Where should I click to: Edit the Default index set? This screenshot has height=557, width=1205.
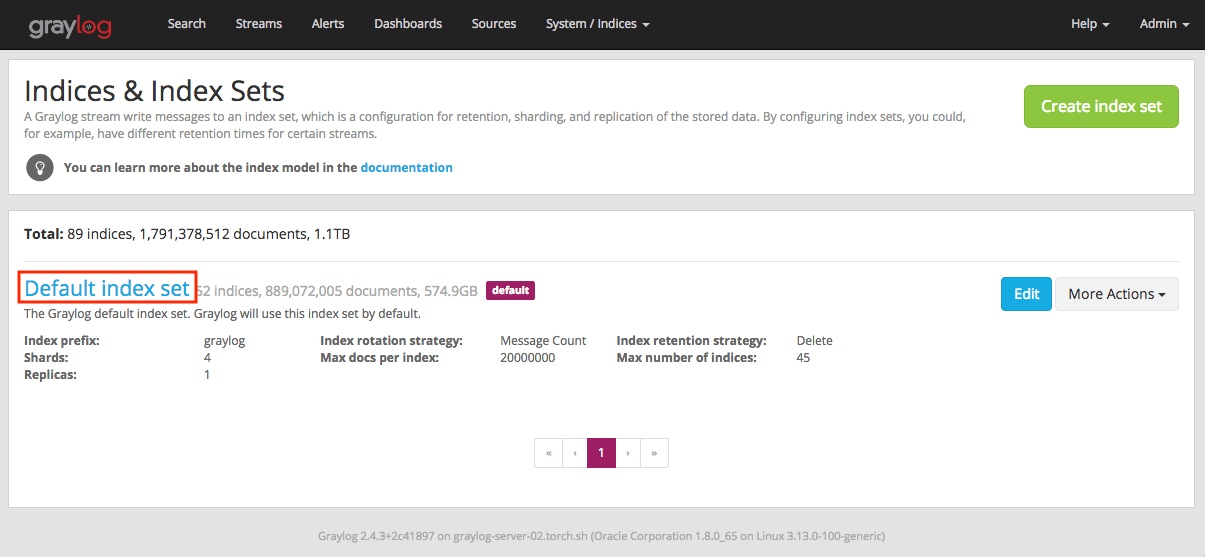(x=1026, y=294)
